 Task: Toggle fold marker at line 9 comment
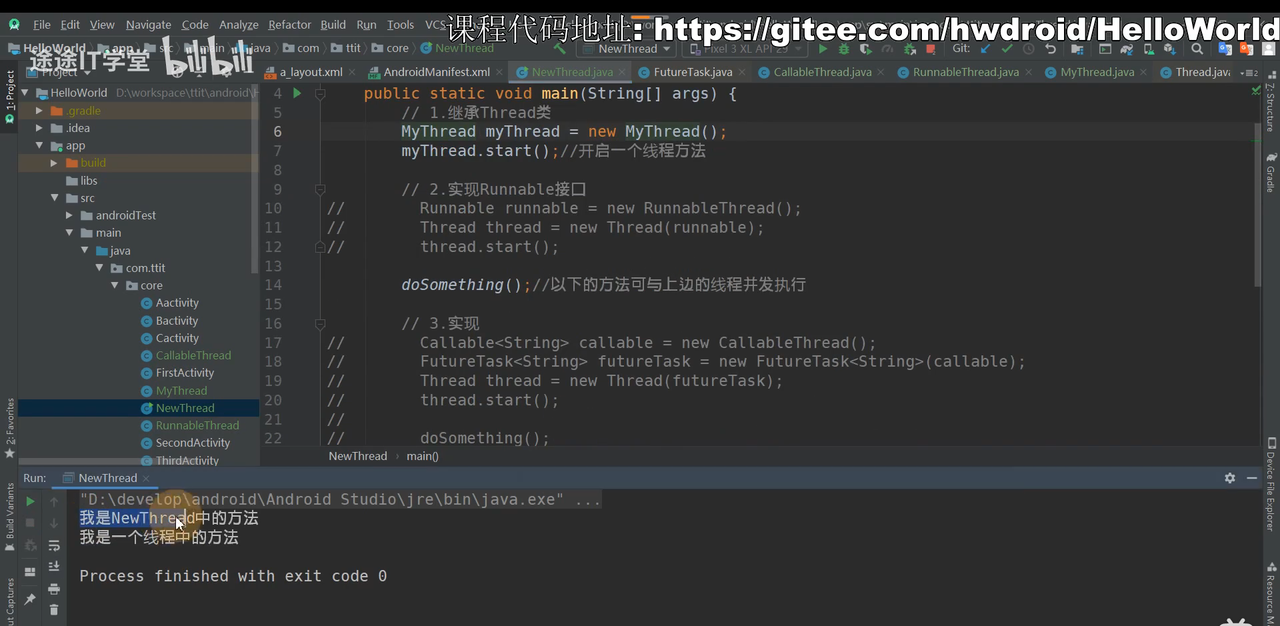[320, 189]
